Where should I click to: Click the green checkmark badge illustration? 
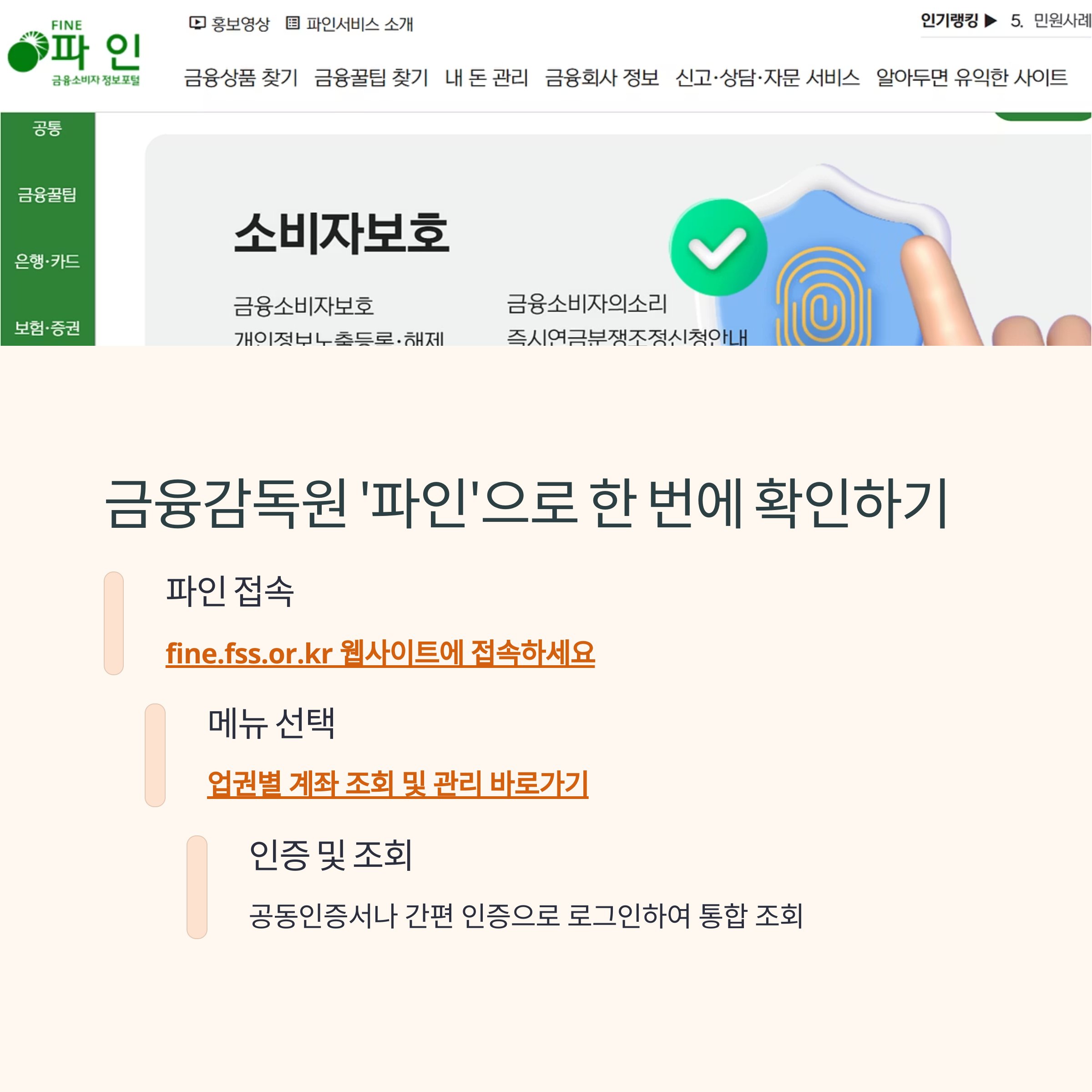point(718,247)
